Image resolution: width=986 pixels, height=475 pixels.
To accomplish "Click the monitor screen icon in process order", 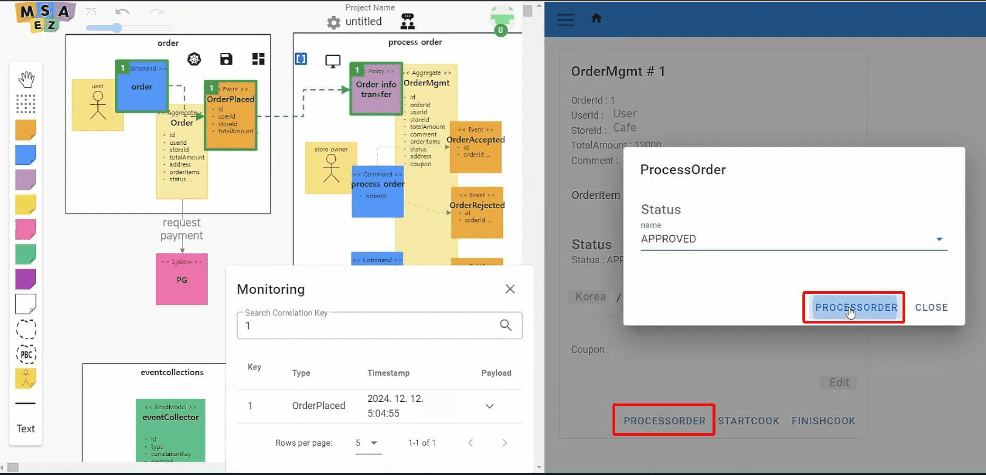I will (333, 60).
